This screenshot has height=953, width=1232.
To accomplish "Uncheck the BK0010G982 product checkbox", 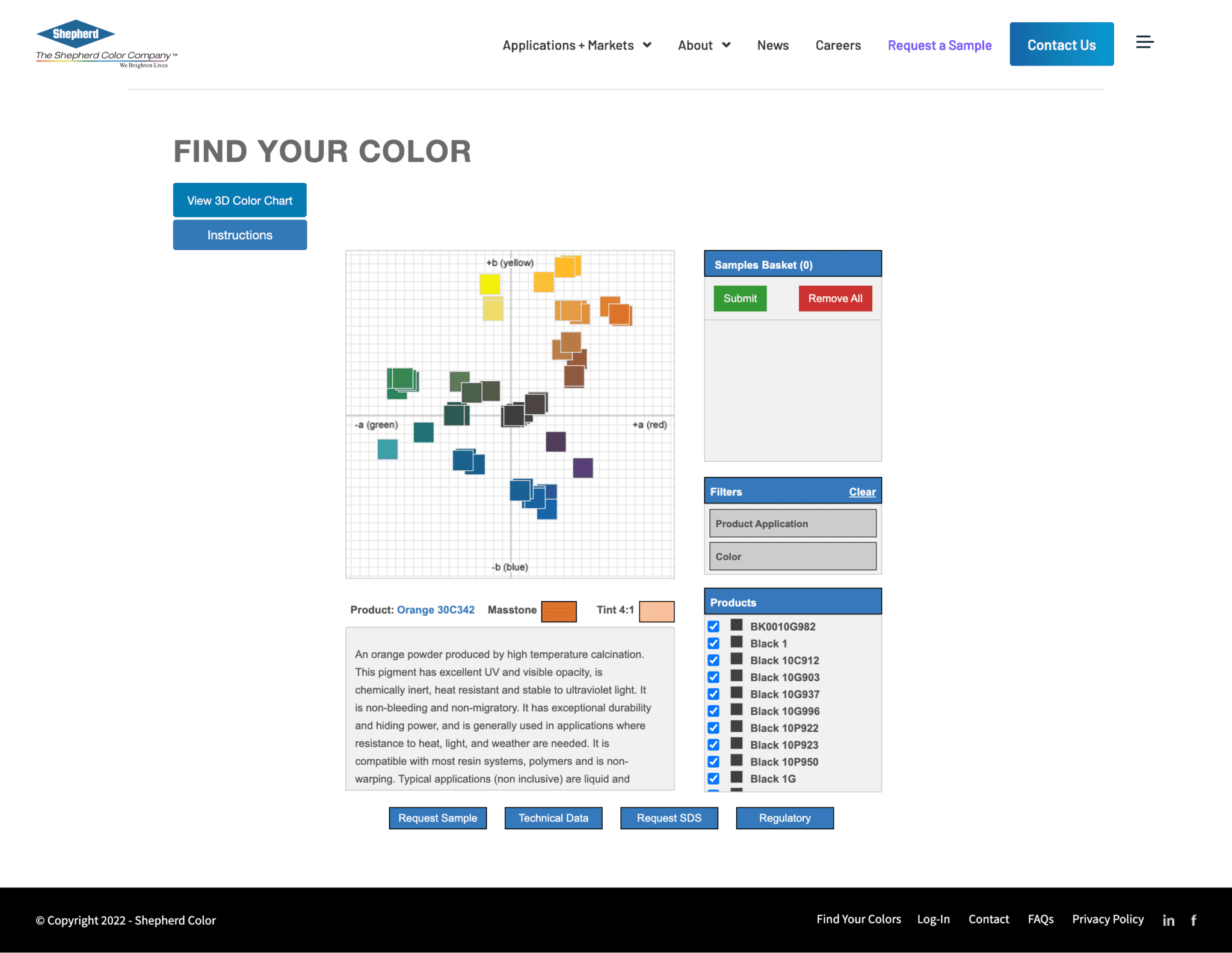I will tap(713, 627).
